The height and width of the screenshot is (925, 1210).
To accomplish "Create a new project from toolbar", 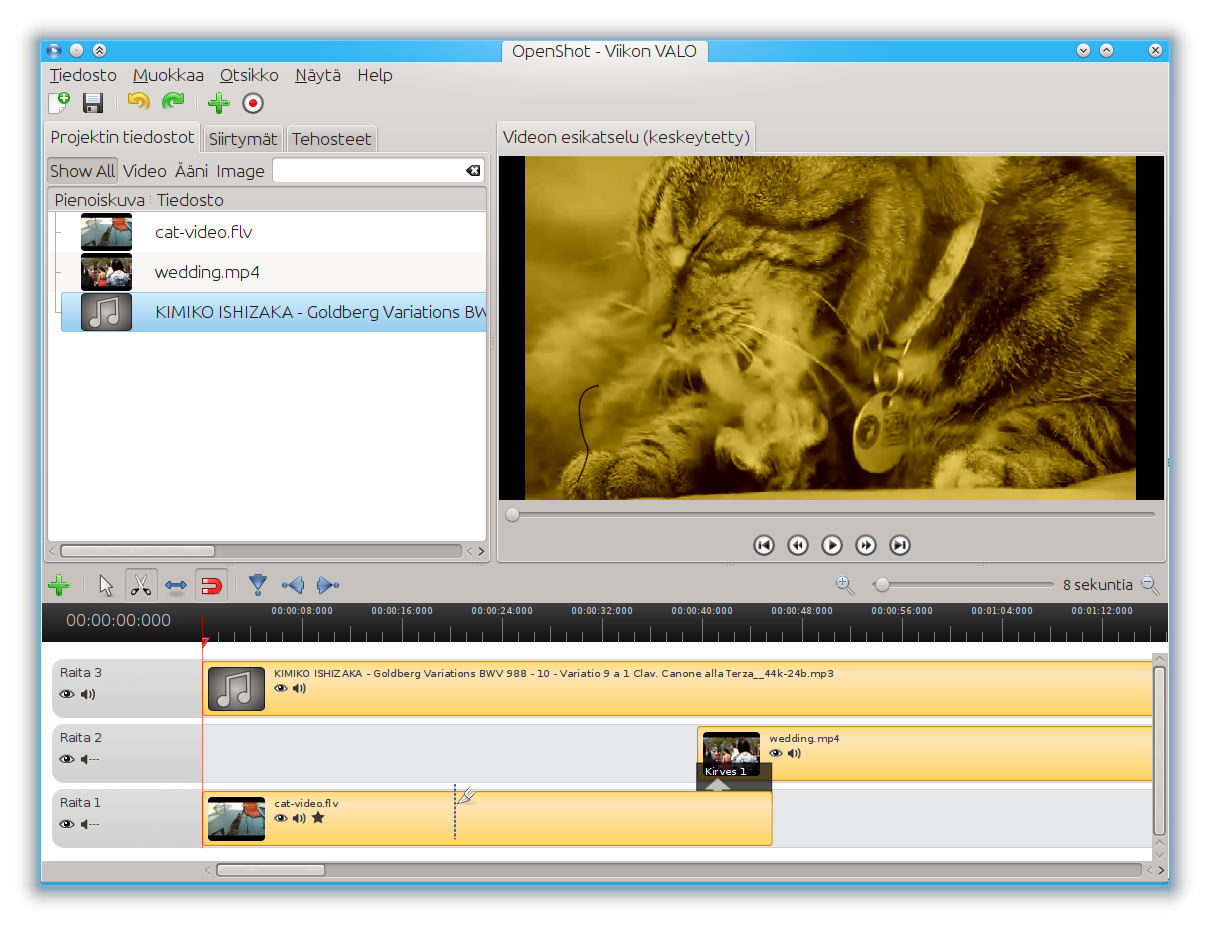I will coord(59,102).
